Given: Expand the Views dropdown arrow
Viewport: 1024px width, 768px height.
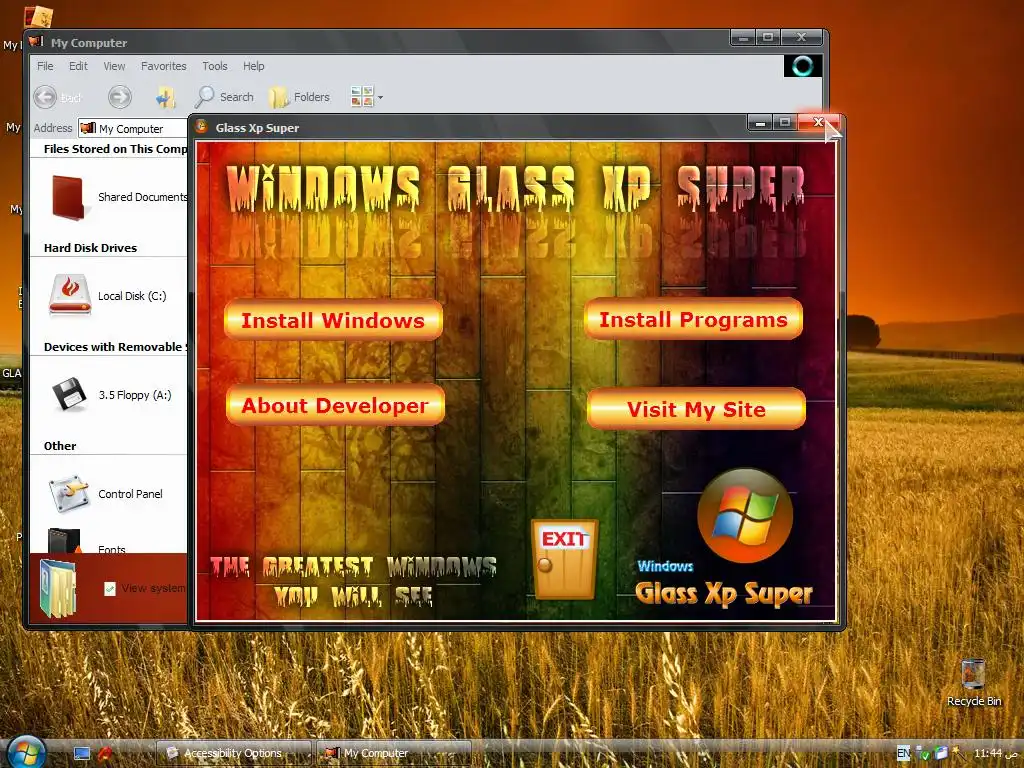Looking at the screenshot, I should 380,98.
